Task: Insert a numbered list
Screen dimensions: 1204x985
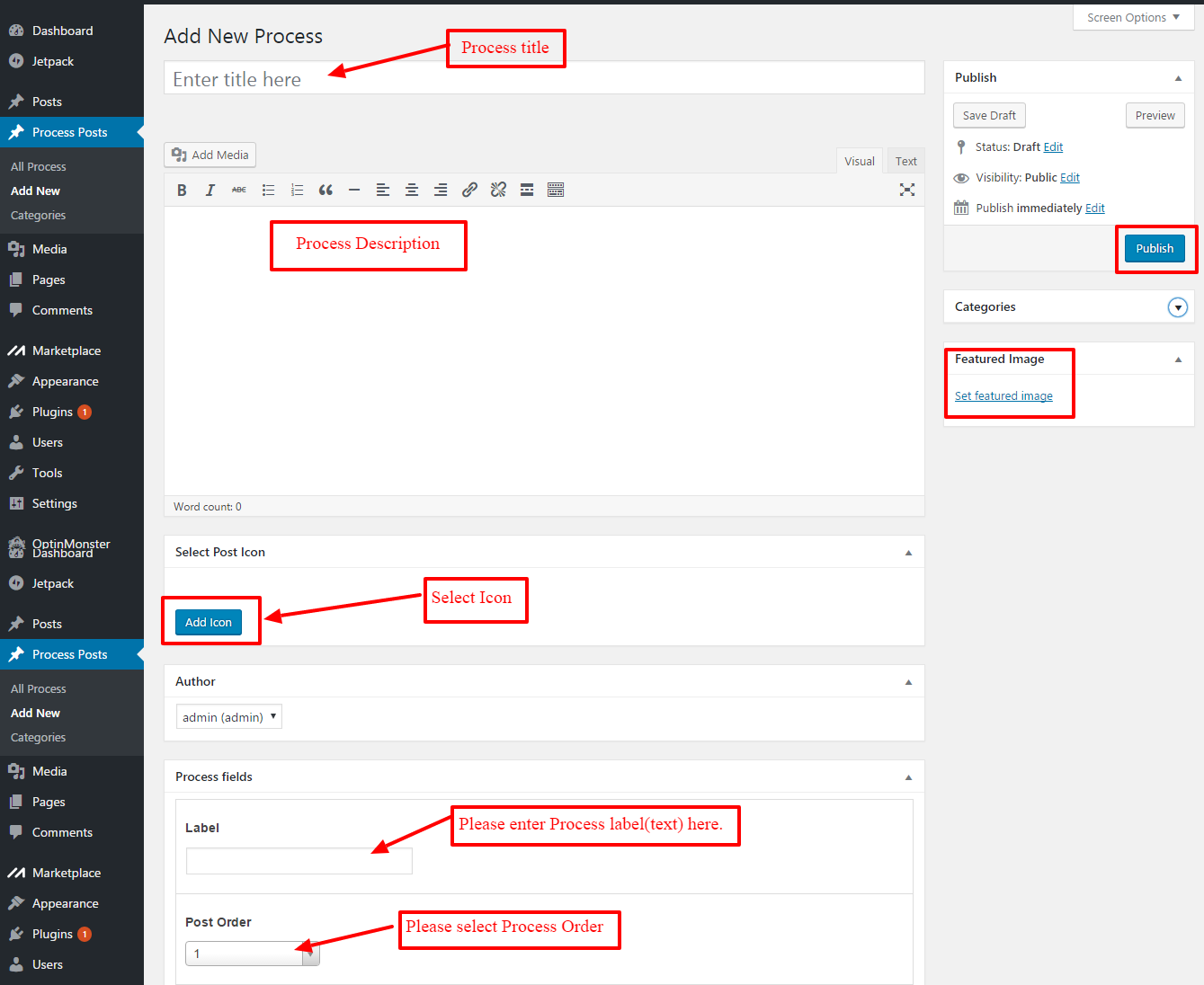Action: [297, 190]
